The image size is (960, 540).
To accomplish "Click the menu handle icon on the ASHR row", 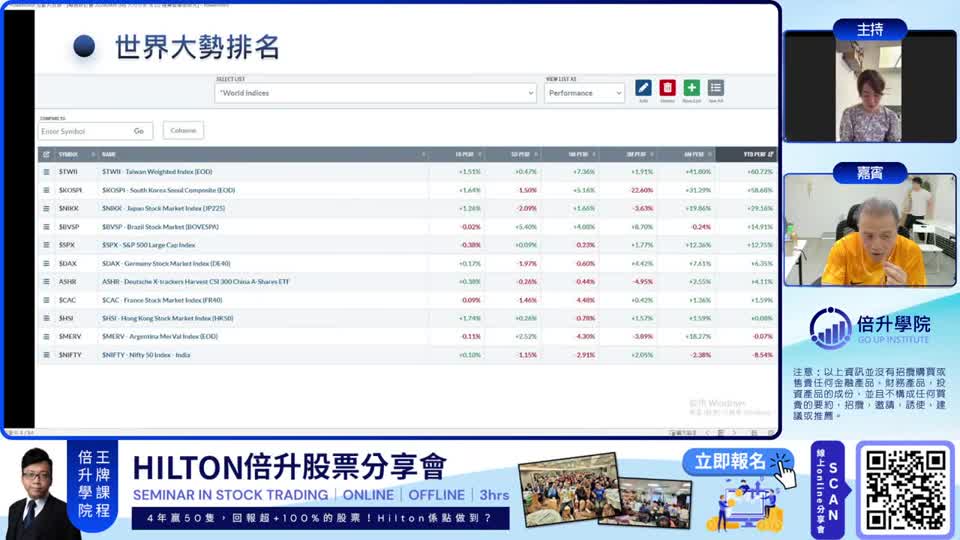I will pyautogui.click(x=46, y=282).
